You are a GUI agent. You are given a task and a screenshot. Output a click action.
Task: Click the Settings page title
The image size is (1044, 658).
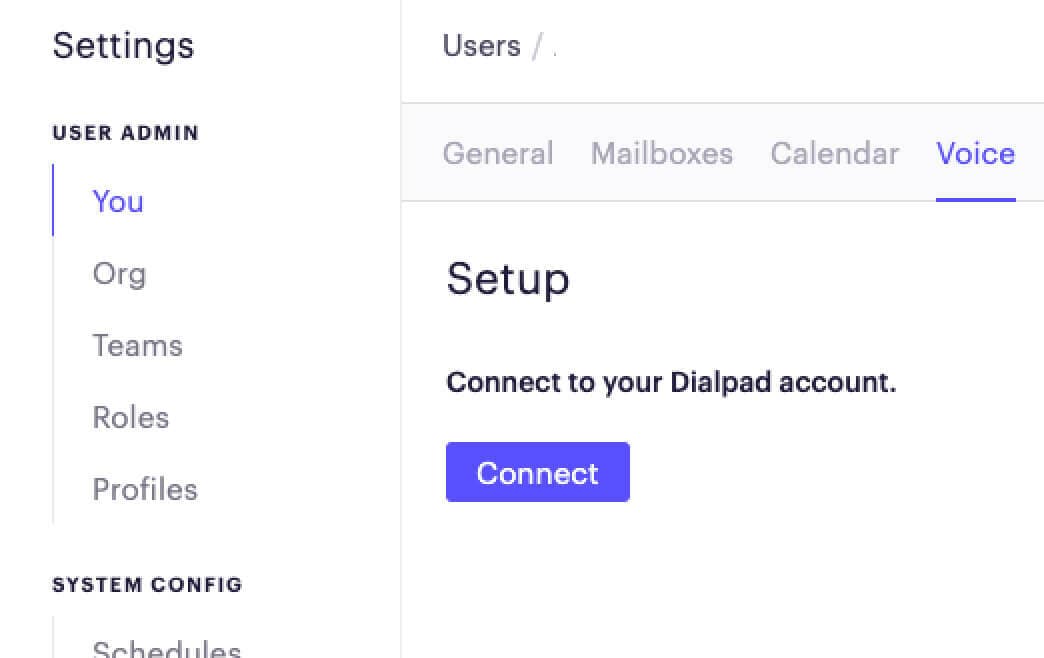(x=123, y=46)
